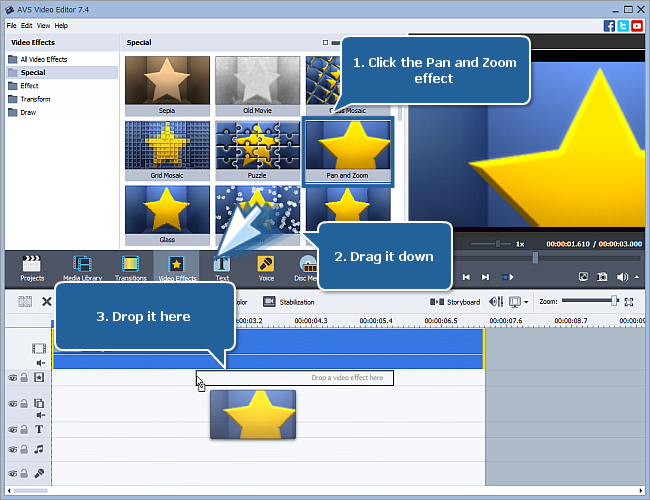Mute the preview volume speaker

point(622,277)
